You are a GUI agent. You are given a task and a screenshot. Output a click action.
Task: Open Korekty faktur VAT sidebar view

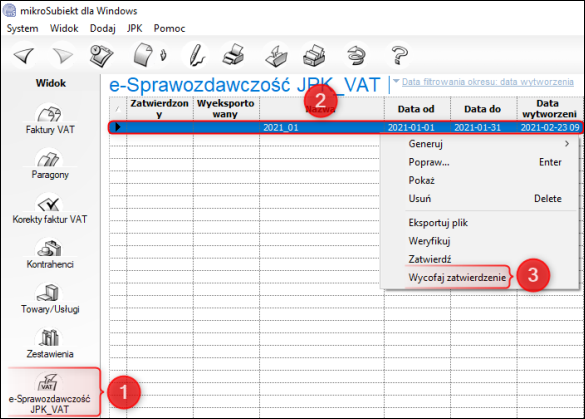(x=50, y=209)
